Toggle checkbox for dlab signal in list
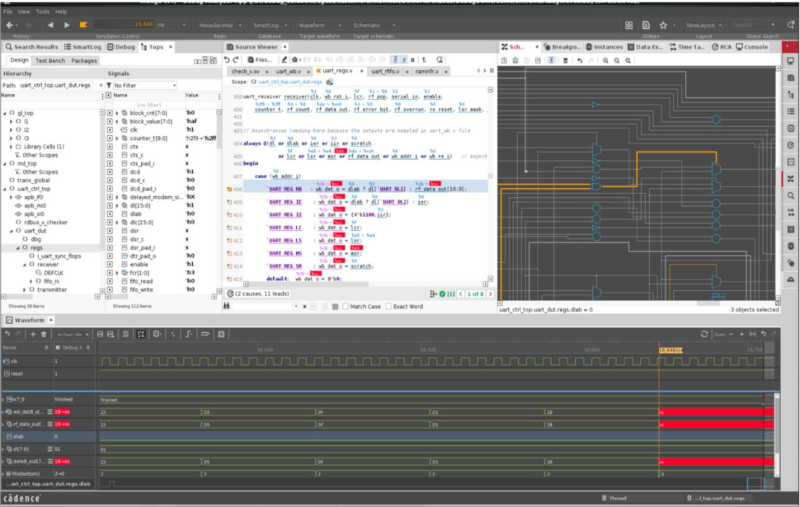This screenshot has width=800, height=507. click(110, 214)
